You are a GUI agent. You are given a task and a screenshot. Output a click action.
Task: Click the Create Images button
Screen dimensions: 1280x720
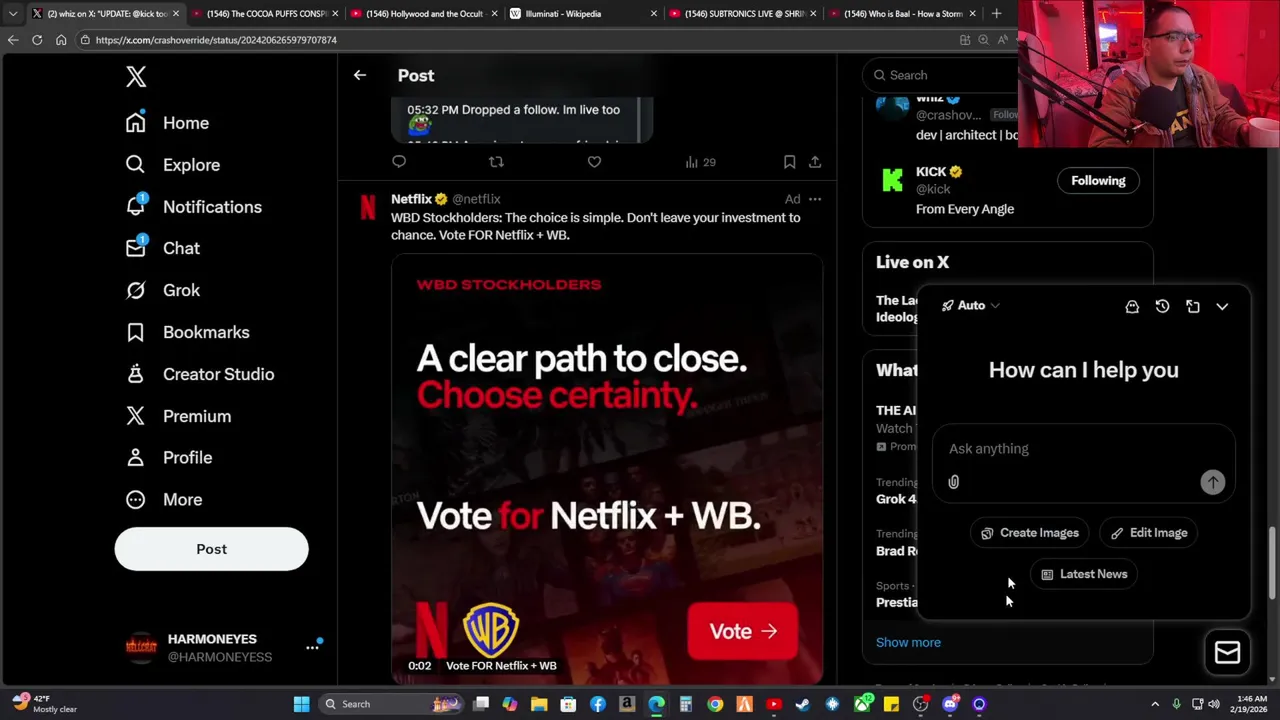(x=1029, y=533)
